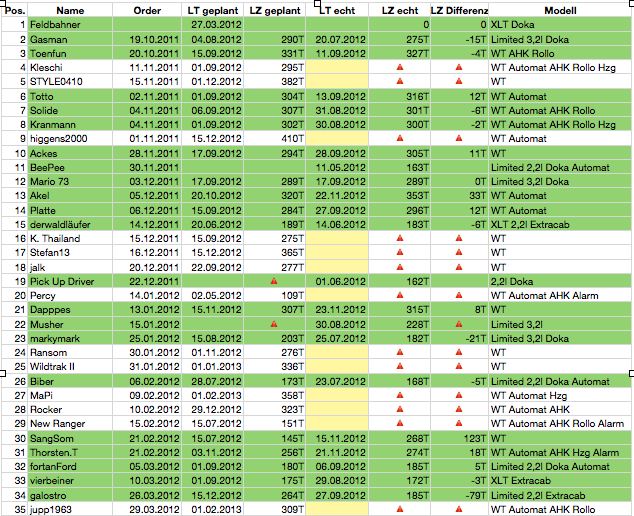634x516 pixels.
Task: Click vierbeiner's model 'XLT Extracab'
Action: point(521,480)
